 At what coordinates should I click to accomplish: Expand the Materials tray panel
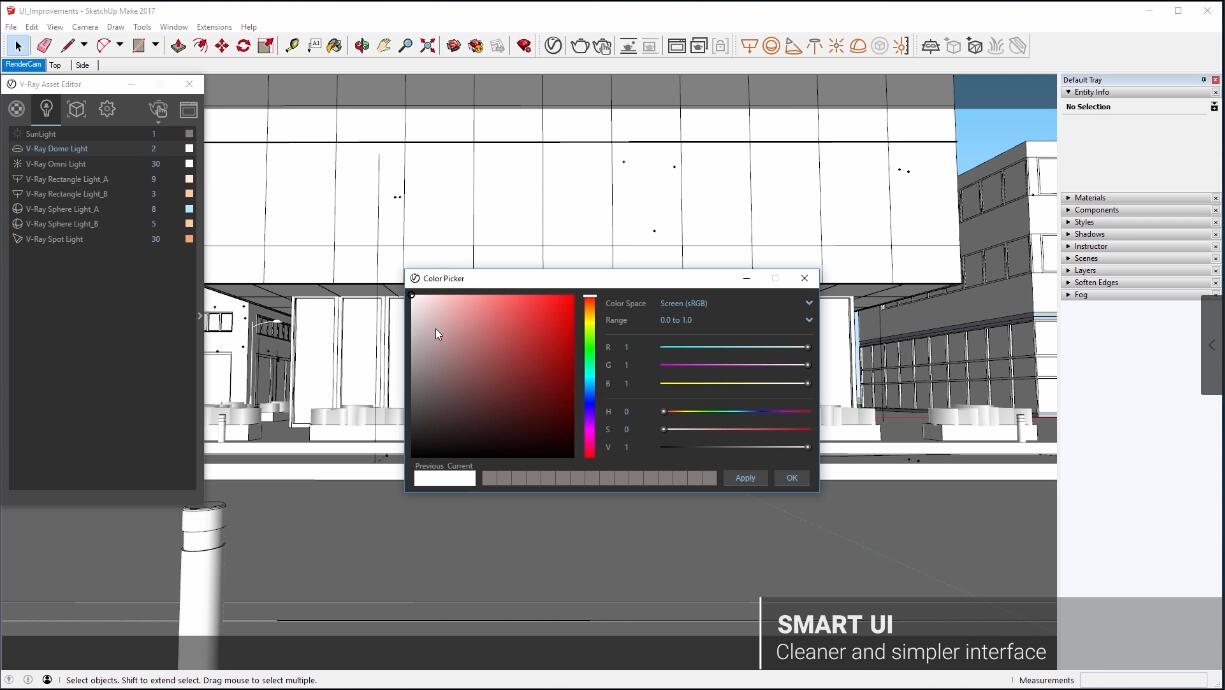tap(1090, 198)
